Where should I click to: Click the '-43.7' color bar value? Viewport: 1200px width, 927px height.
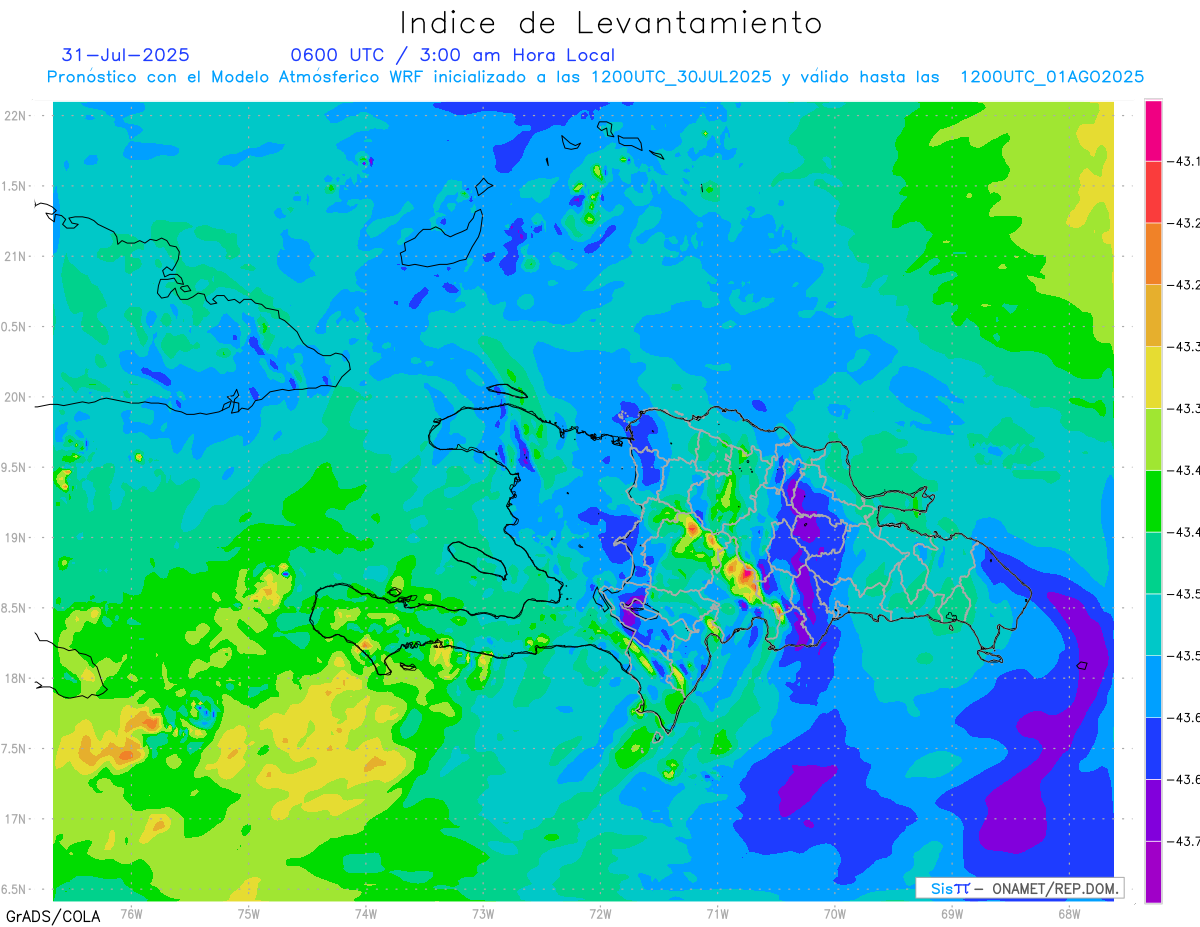point(1184,842)
